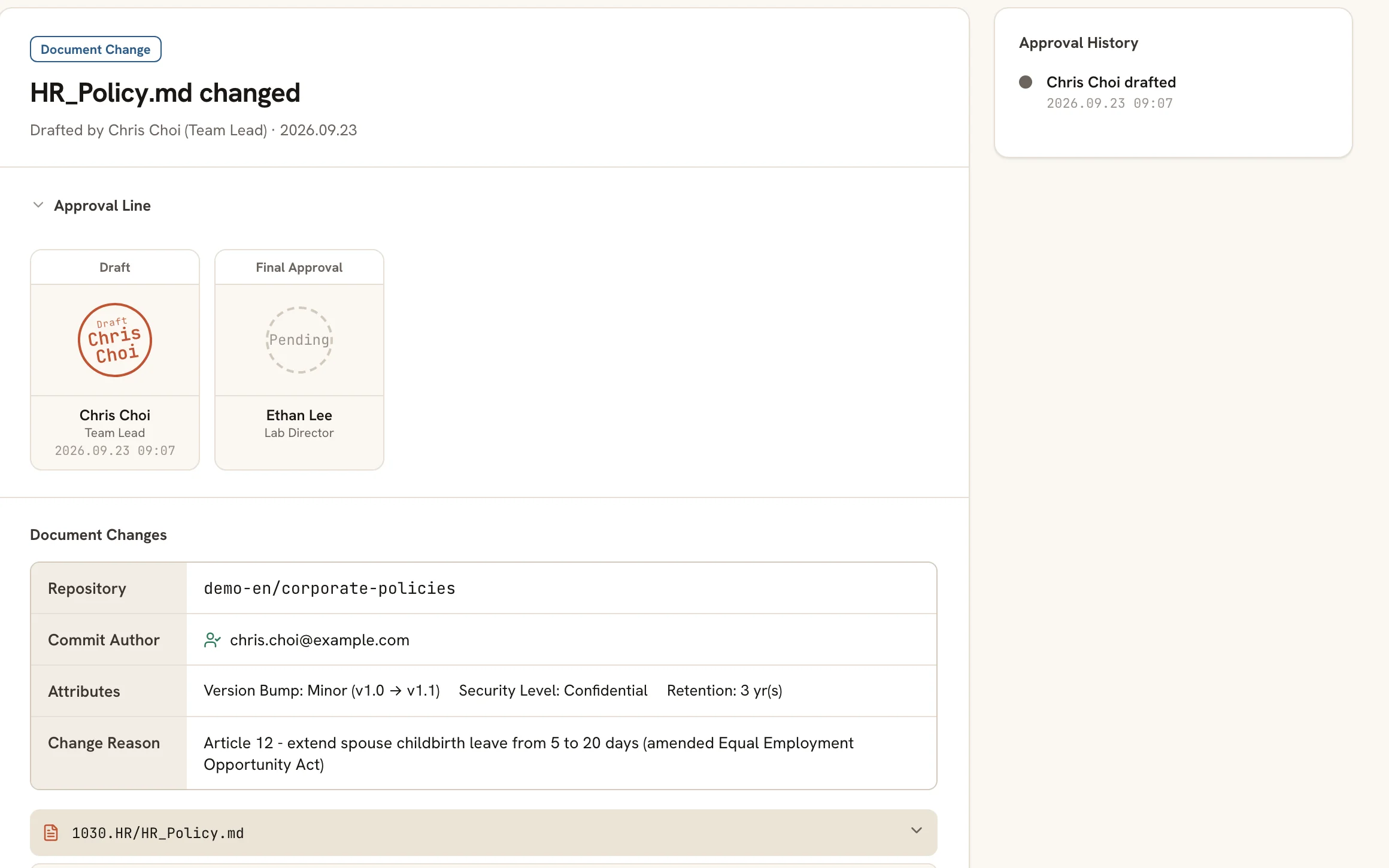
Task: Click the verified commit author user icon
Action: (x=212, y=640)
